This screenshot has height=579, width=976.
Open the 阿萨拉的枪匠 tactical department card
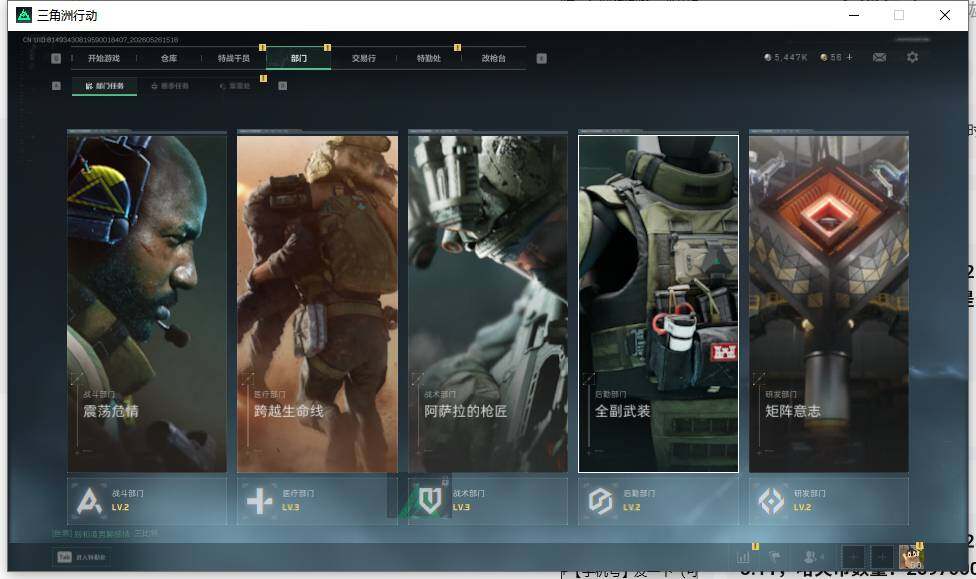tap(488, 304)
